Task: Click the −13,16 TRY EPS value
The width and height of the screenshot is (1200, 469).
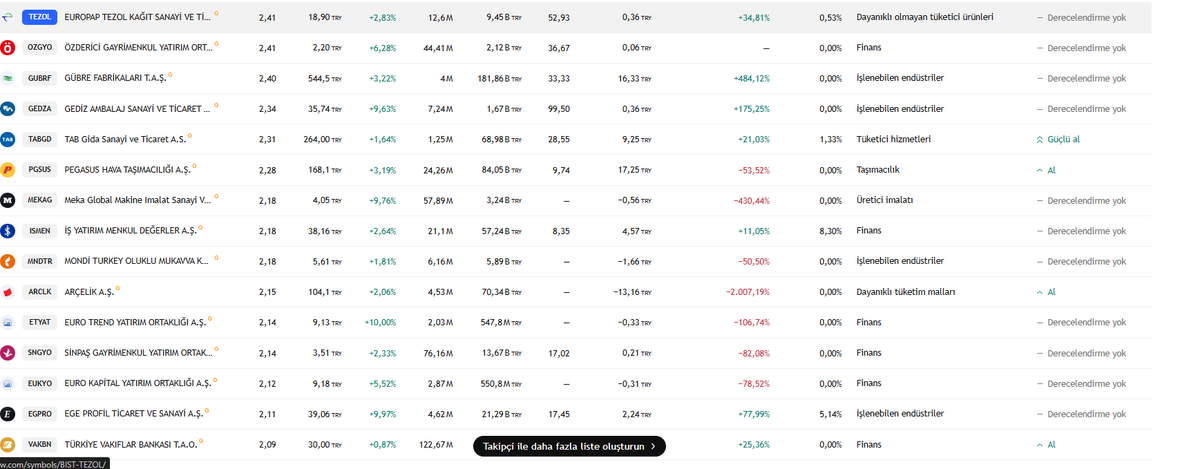Action: pos(632,292)
